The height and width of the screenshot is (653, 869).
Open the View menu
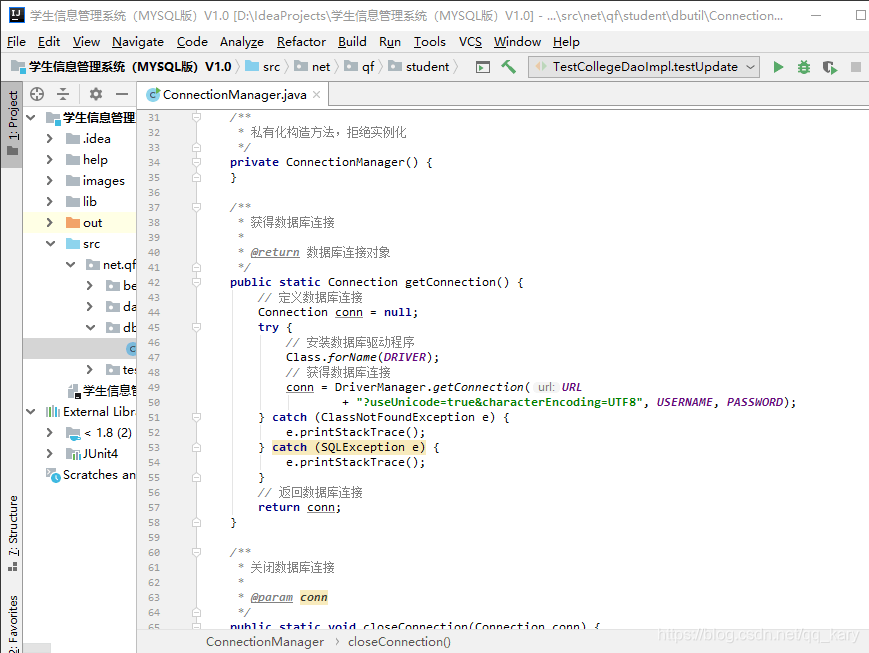86,42
